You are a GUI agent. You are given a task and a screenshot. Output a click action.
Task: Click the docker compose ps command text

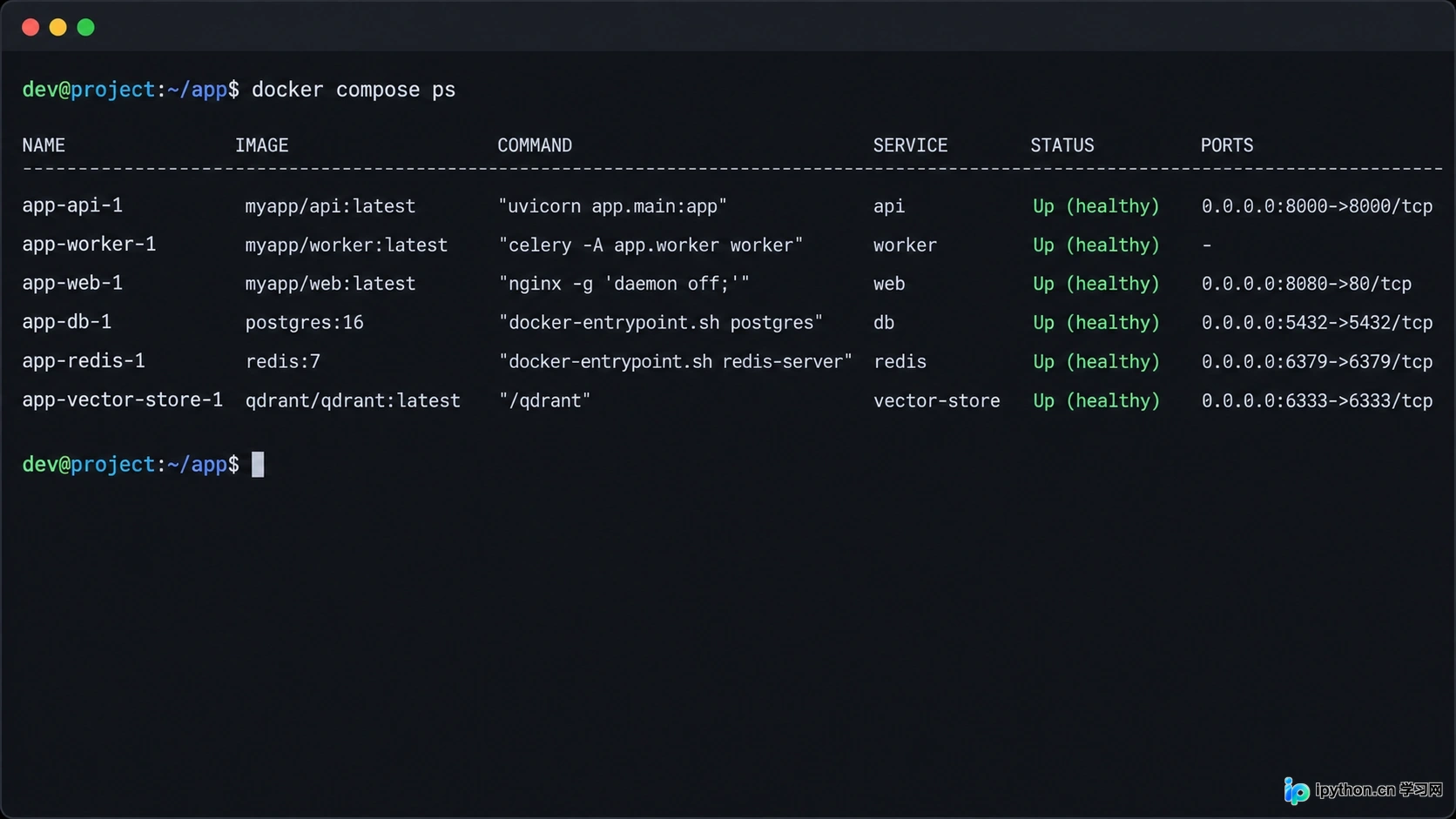click(x=354, y=90)
